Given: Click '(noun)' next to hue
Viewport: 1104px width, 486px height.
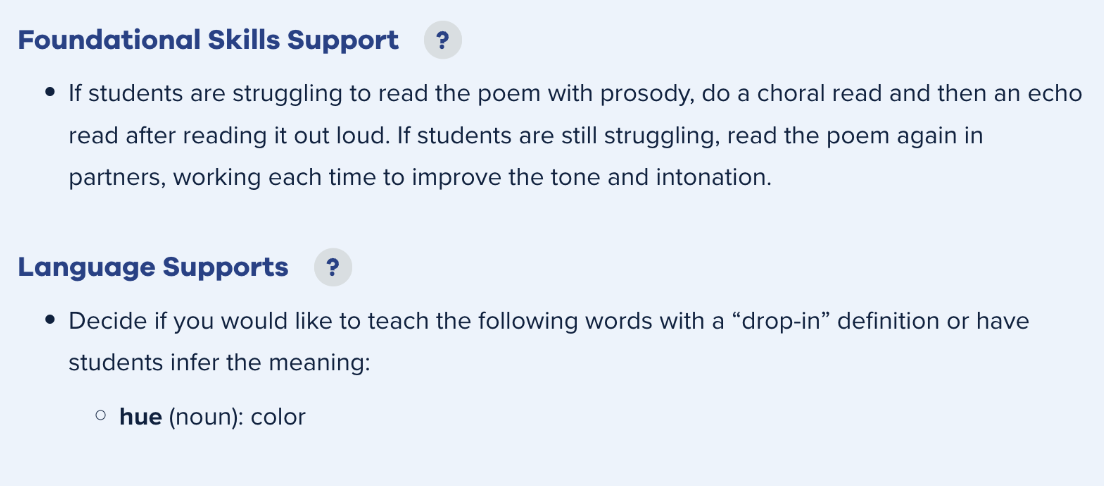Looking at the screenshot, I should [206, 417].
